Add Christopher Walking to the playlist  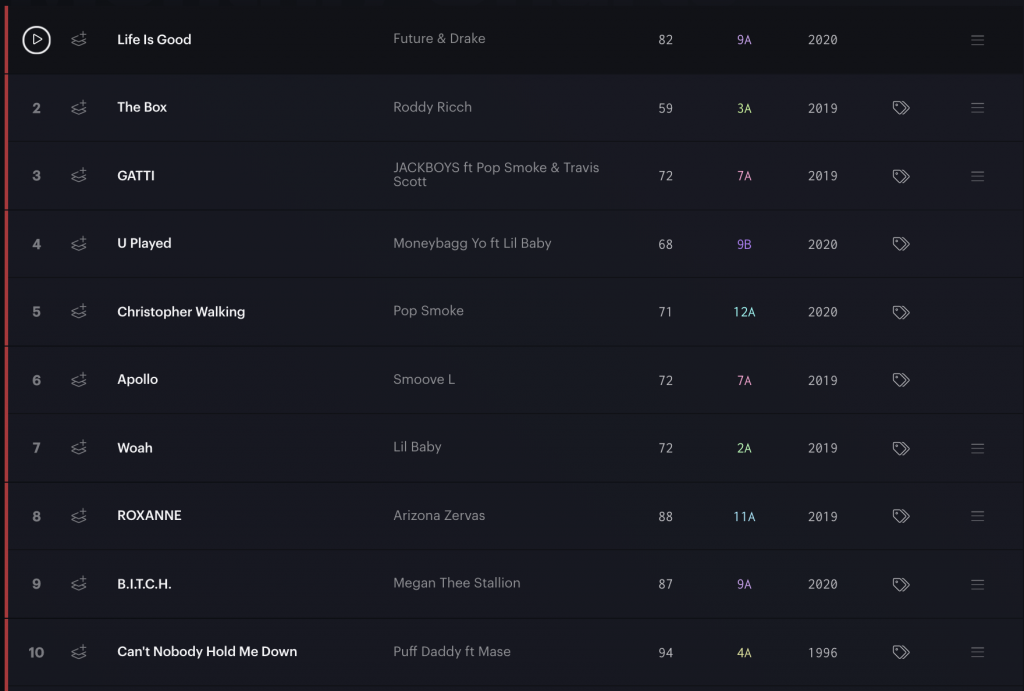(x=79, y=312)
